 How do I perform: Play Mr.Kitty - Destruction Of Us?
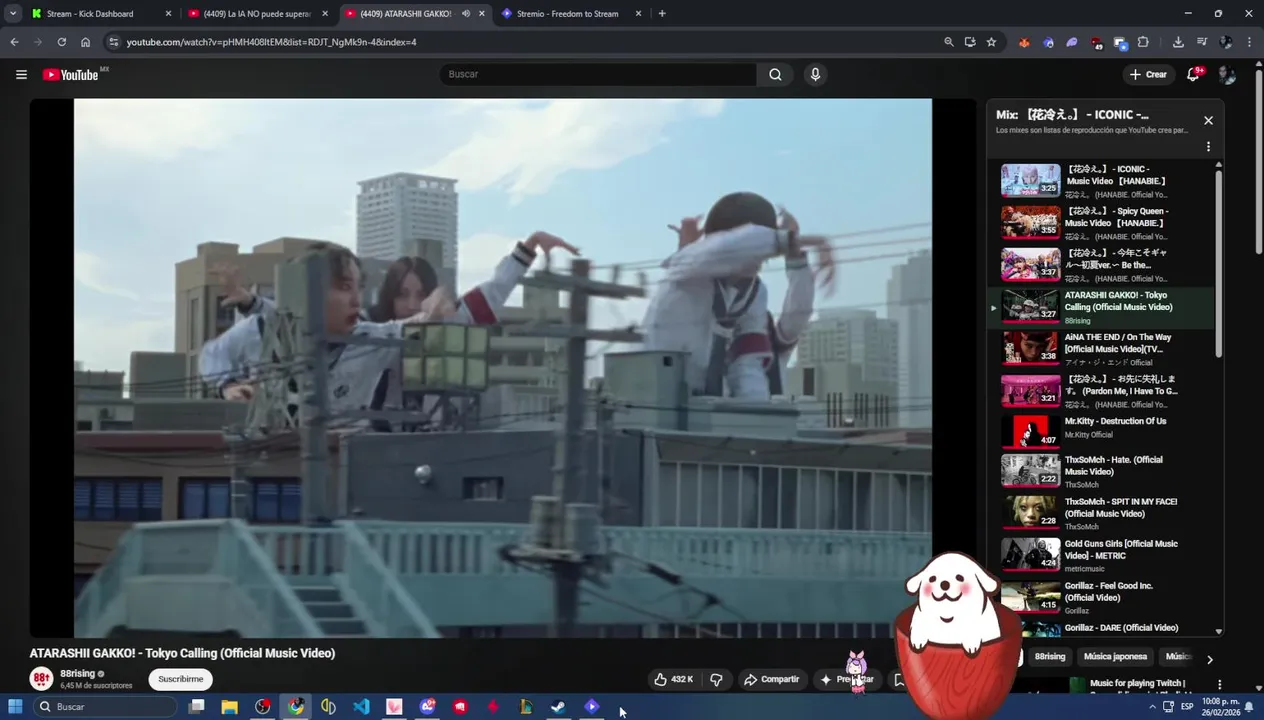pos(1103,433)
